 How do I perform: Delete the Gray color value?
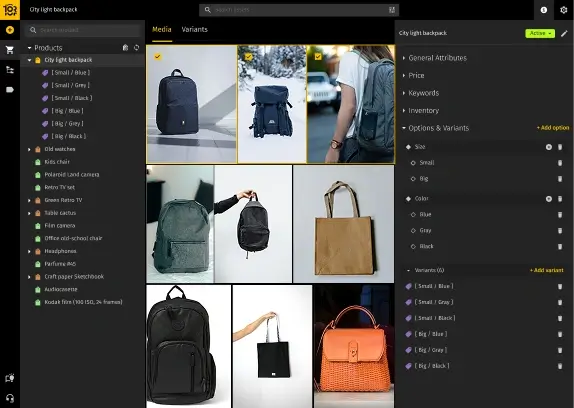pyautogui.click(x=560, y=231)
